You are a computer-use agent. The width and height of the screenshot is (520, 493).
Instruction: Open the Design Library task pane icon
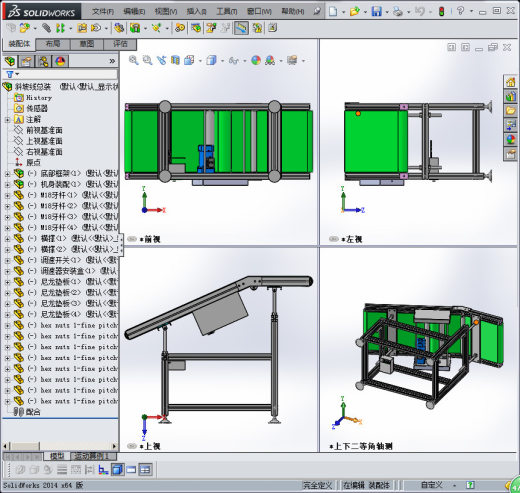point(511,96)
